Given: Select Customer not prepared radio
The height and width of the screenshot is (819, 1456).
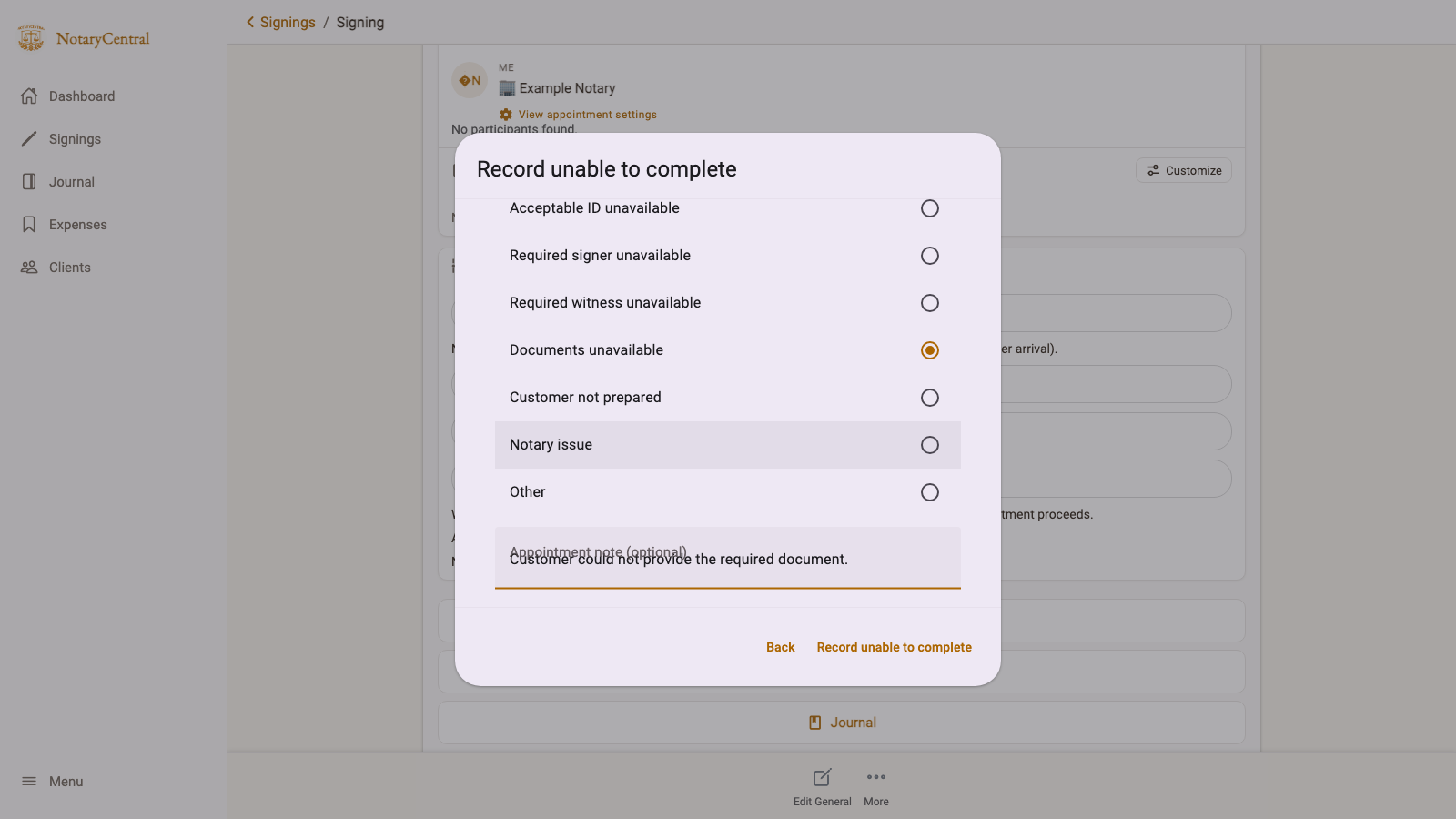Looking at the screenshot, I should [930, 398].
